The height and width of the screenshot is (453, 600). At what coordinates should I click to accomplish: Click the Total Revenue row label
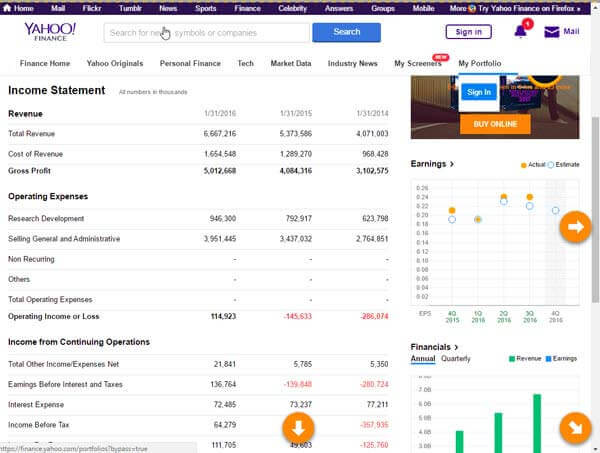pos(31,134)
